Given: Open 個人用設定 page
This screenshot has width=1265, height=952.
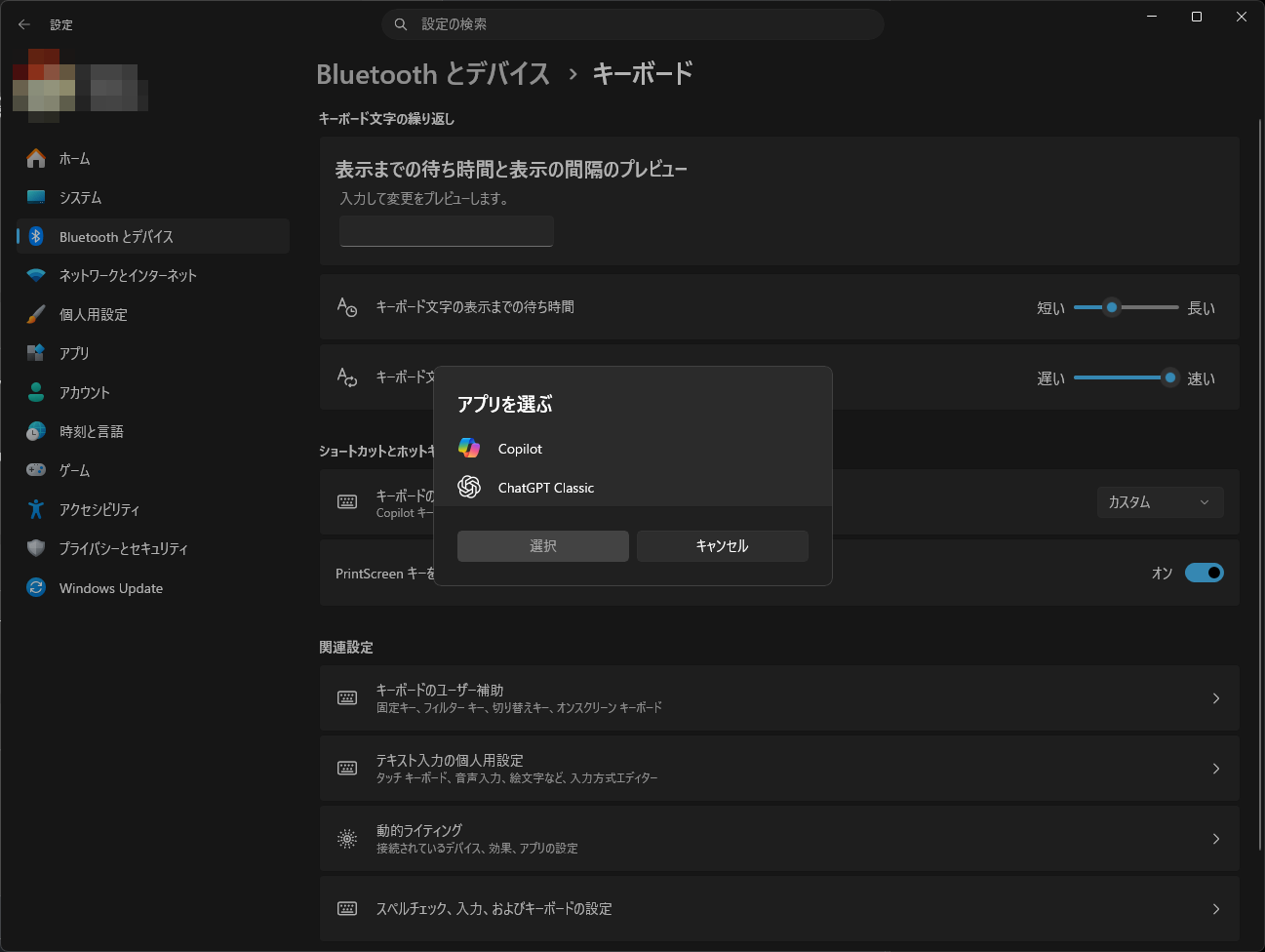Looking at the screenshot, I should (153, 314).
